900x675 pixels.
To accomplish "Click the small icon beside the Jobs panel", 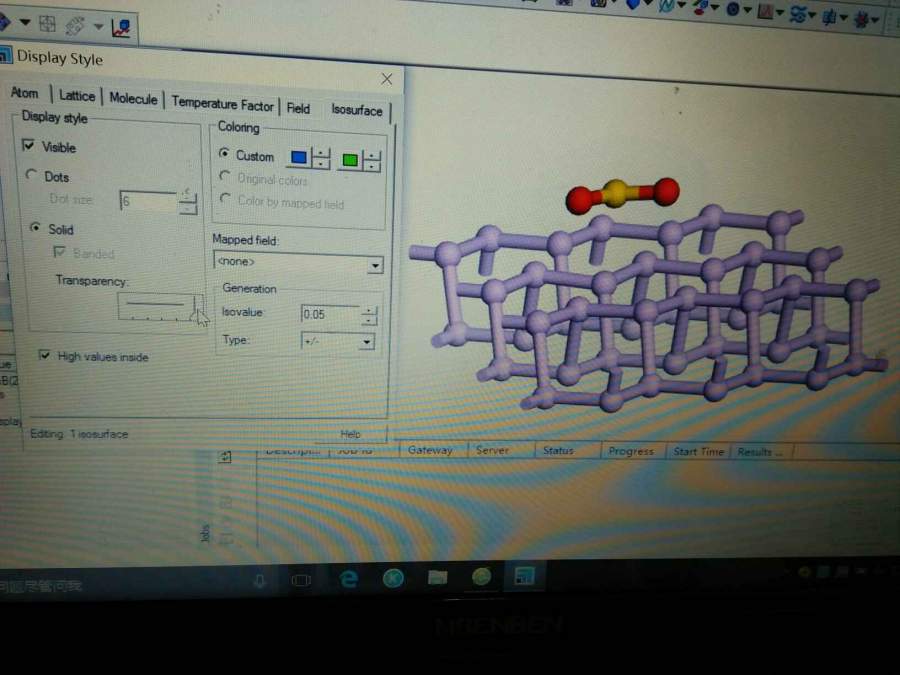I will click(x=225, y=457).
